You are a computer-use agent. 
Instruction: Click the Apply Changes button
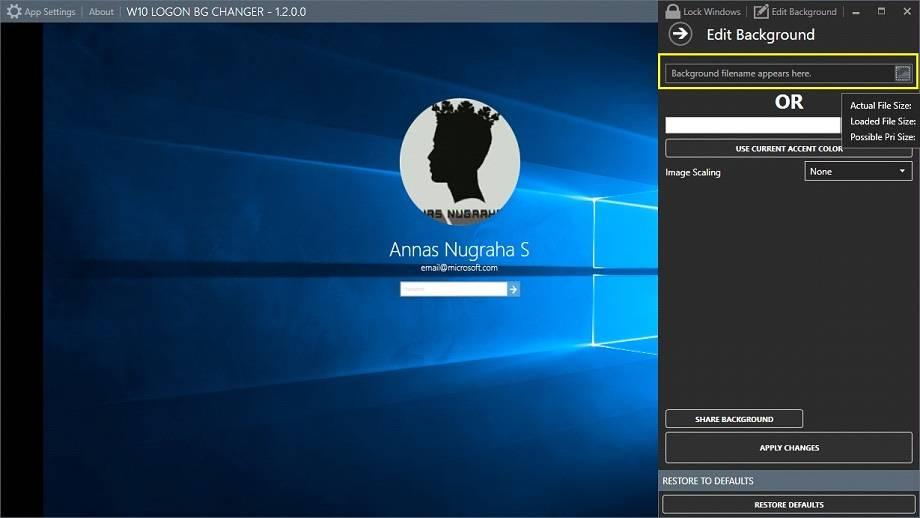point(789,448)
